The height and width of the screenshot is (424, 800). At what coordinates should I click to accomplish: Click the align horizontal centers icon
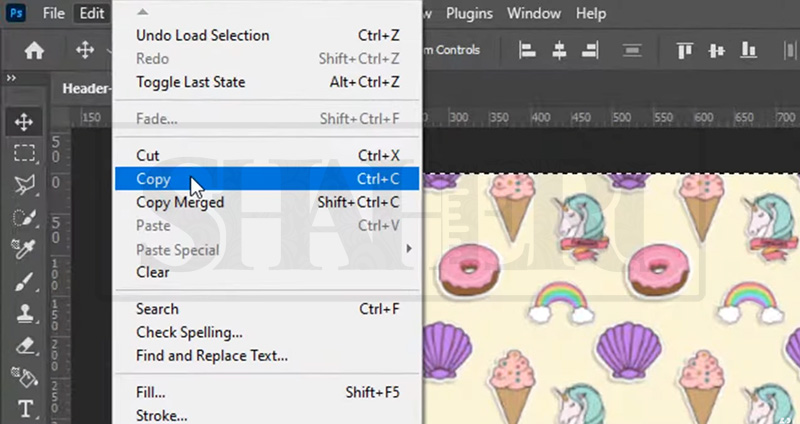(x=560, y=50)
